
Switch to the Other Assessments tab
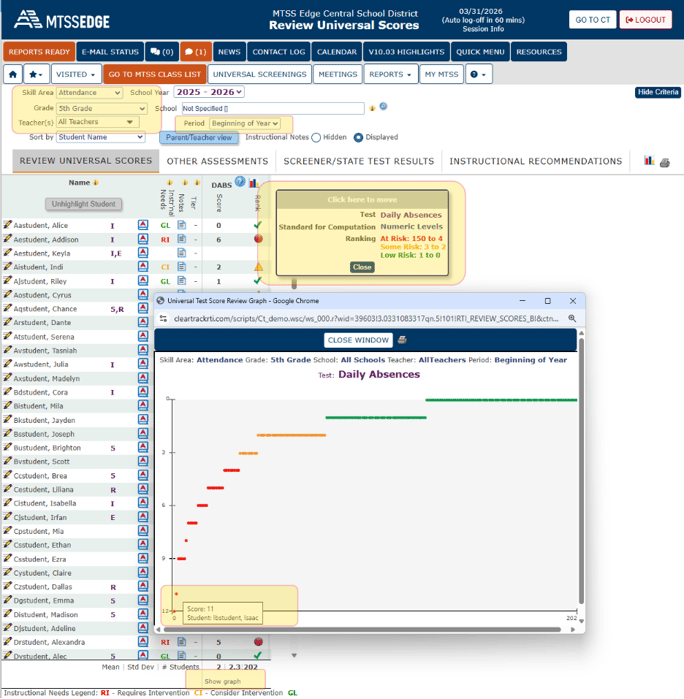217,161
